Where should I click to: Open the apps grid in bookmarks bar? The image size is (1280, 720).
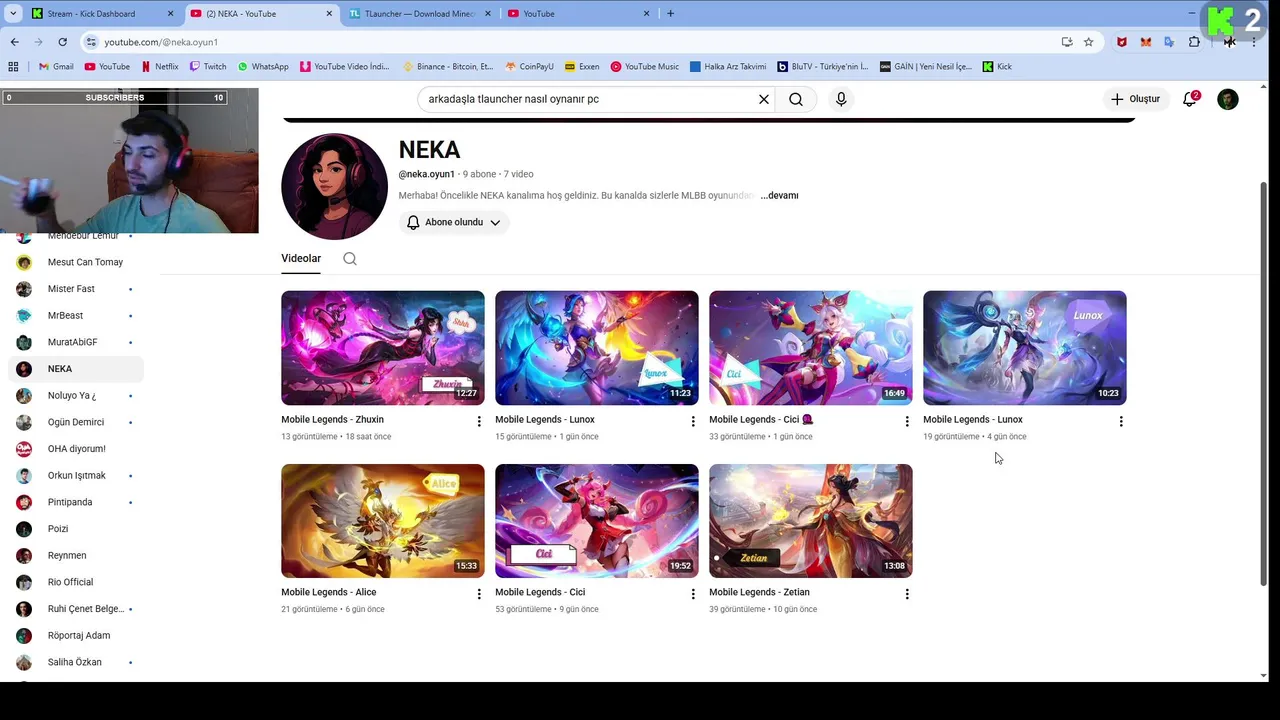(13, 67)
